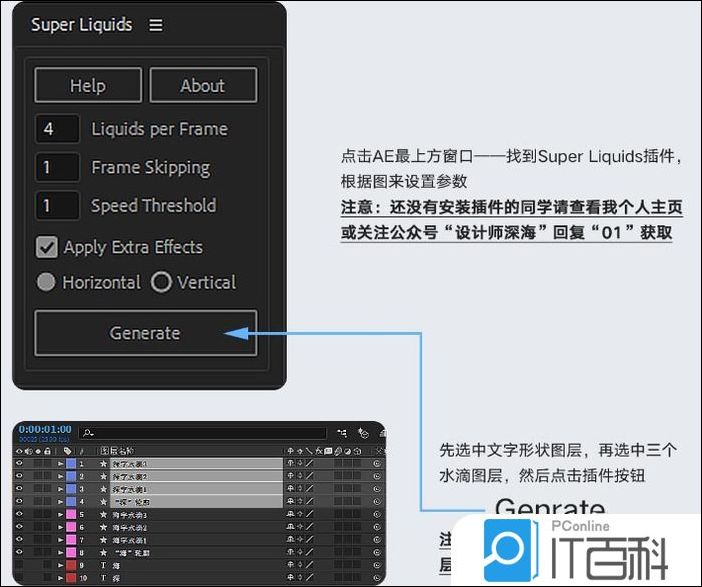Expand layer 3 properties triangle
This screenshot has height=587, width=702.
tap(60, 489)
